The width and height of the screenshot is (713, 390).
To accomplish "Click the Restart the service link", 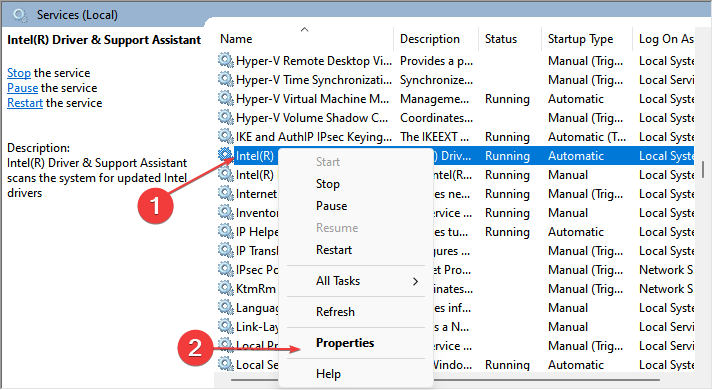I will [x=25, y=103].
